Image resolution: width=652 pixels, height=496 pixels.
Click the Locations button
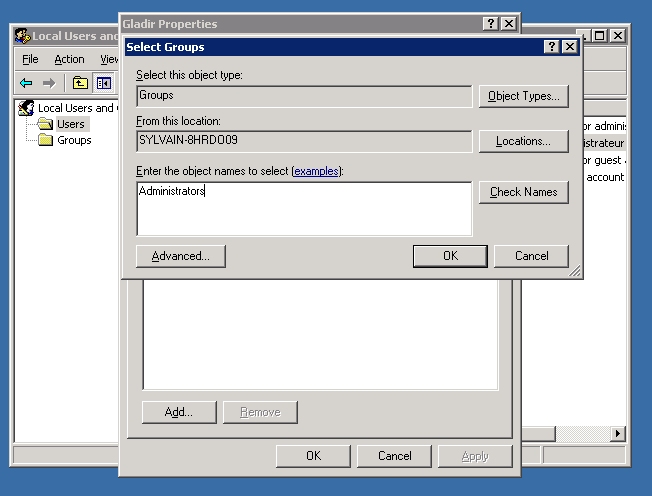tap(524, 141)
